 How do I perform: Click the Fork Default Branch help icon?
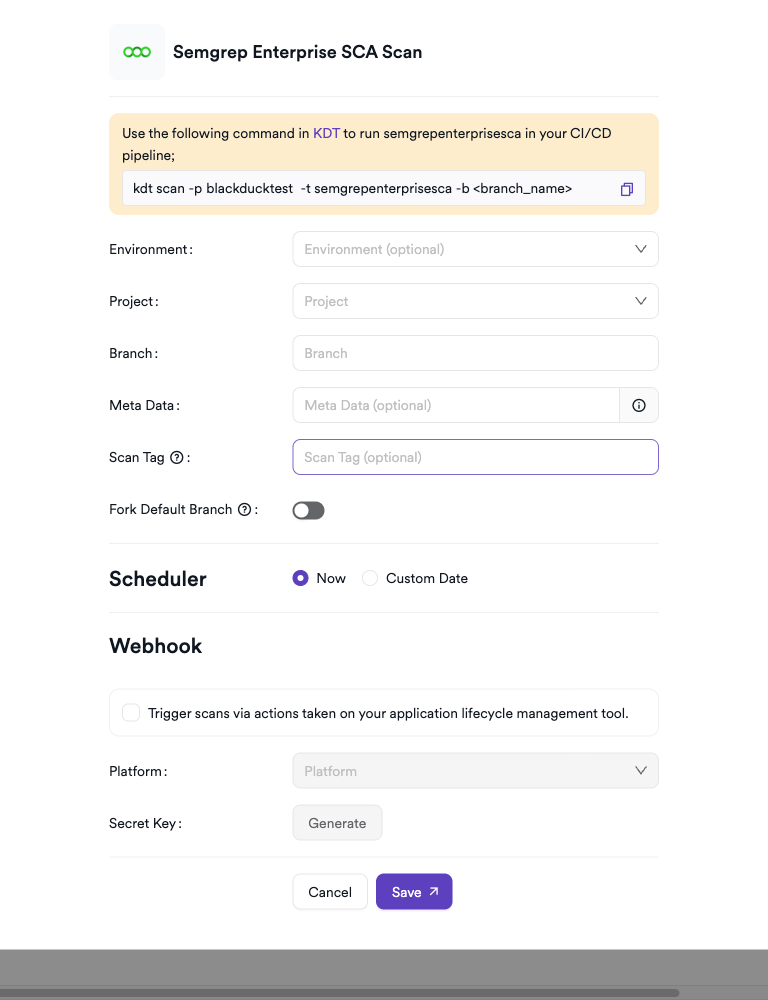244,509
